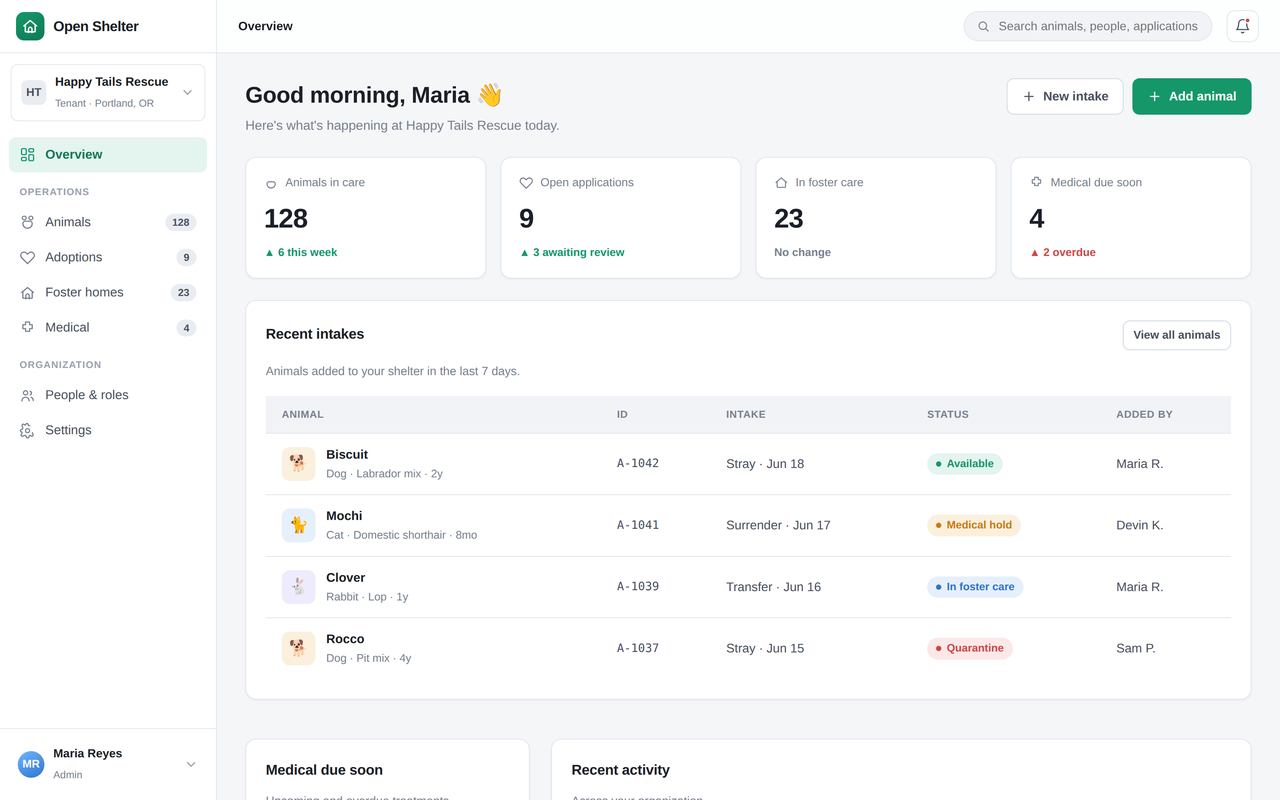This screenshot has width=1280, height=800.
Task: Click the Mochi animal name
Action: click(x=344, y=516)
